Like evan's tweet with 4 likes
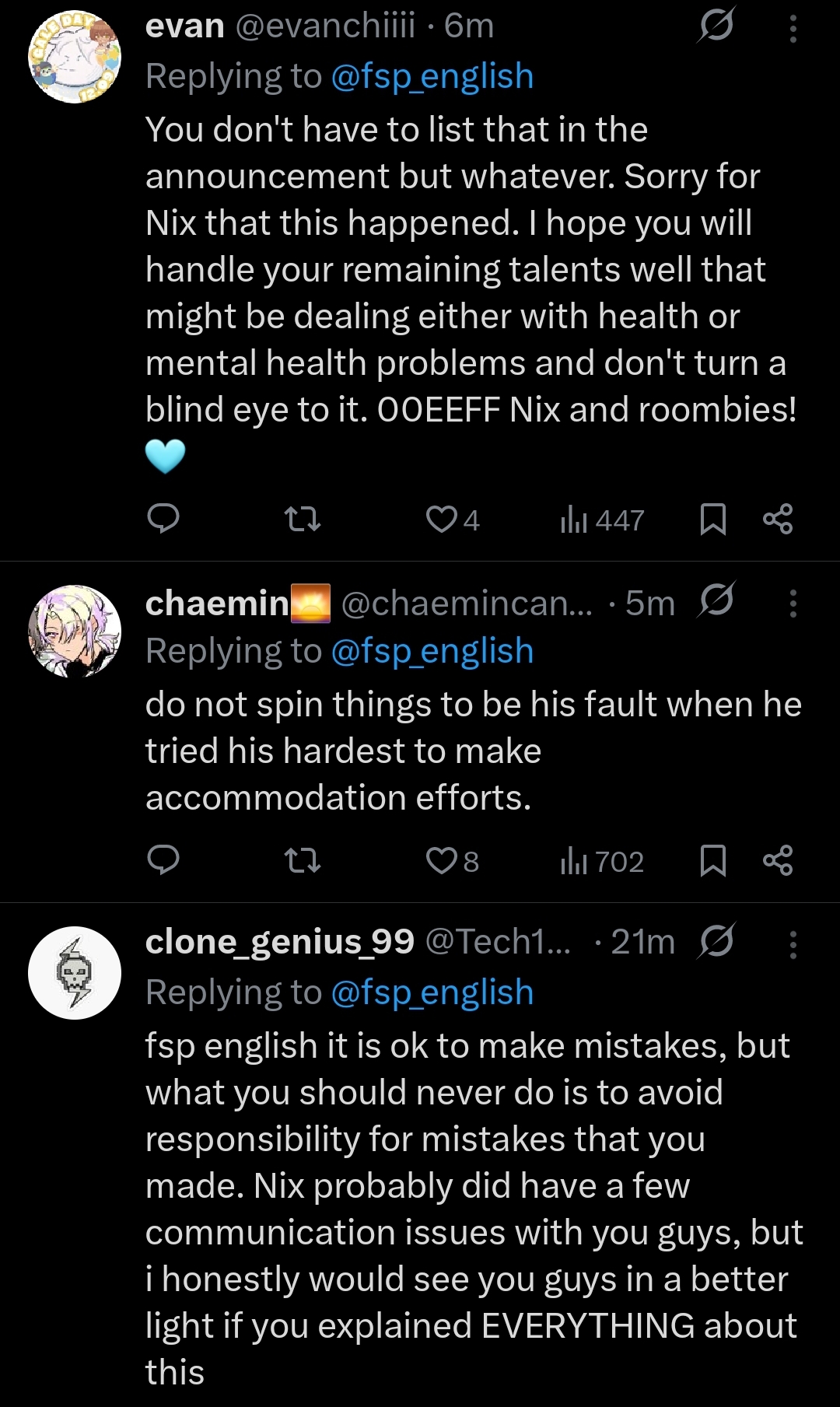The width and height of the screenshot is (840, 1407). coord(442,519)
